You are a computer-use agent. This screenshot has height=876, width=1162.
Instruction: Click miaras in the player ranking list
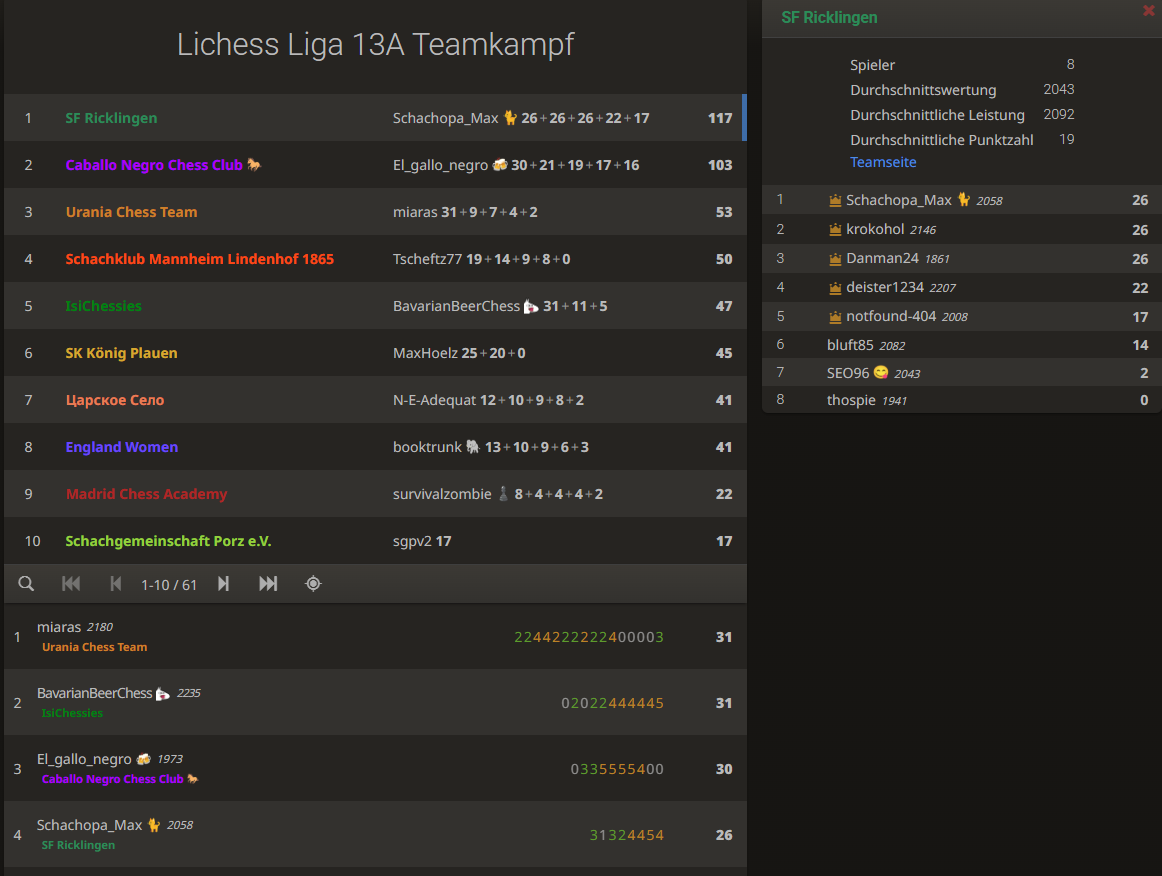pos(59,627)
